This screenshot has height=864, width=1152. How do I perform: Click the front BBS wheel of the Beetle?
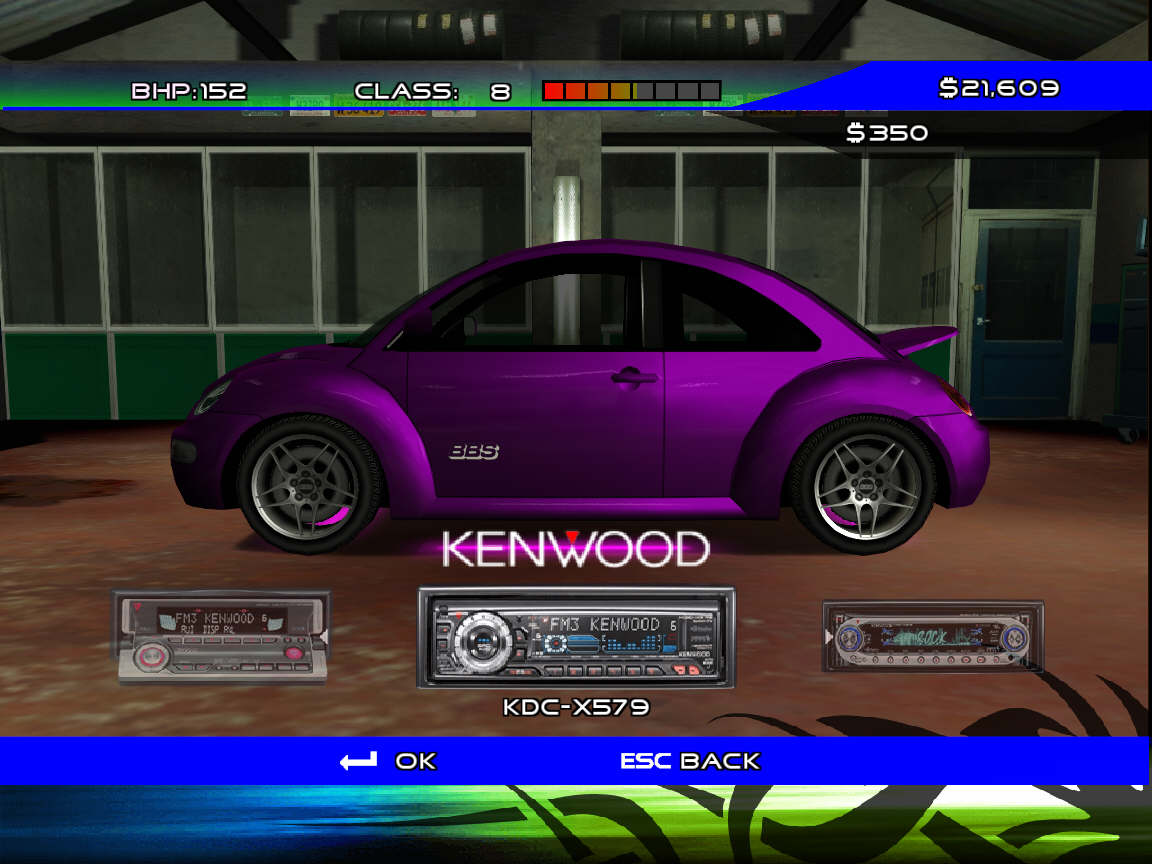point(308,485)
